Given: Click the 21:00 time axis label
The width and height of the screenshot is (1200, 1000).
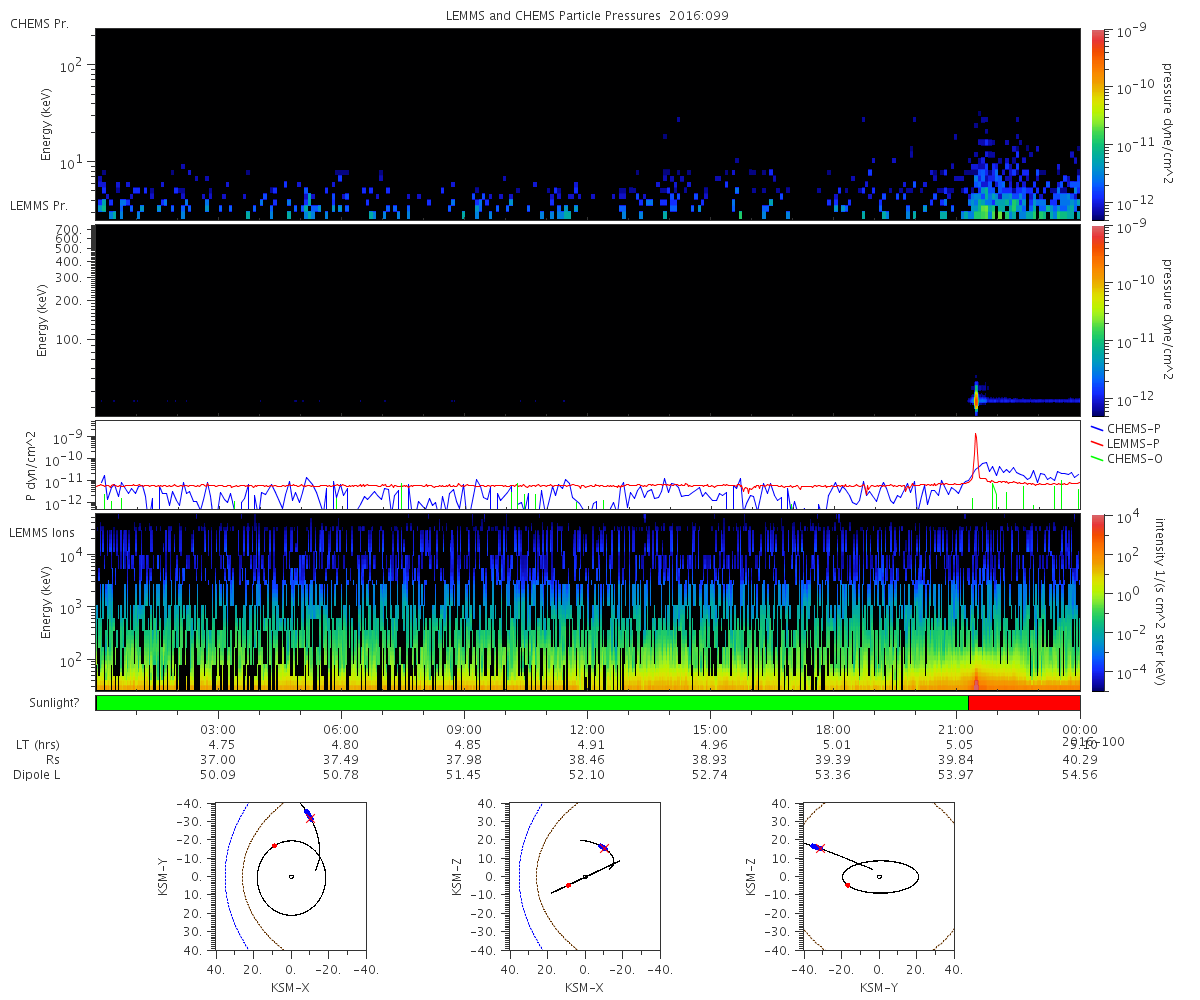Looking at the screenshot, I should pyautogui.click(x=956, y=729).
